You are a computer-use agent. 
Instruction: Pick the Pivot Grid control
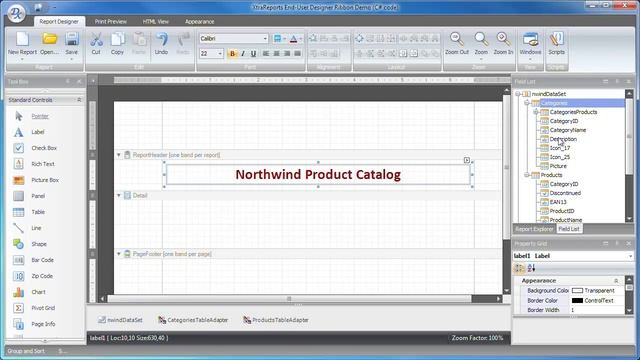(43, 308)
